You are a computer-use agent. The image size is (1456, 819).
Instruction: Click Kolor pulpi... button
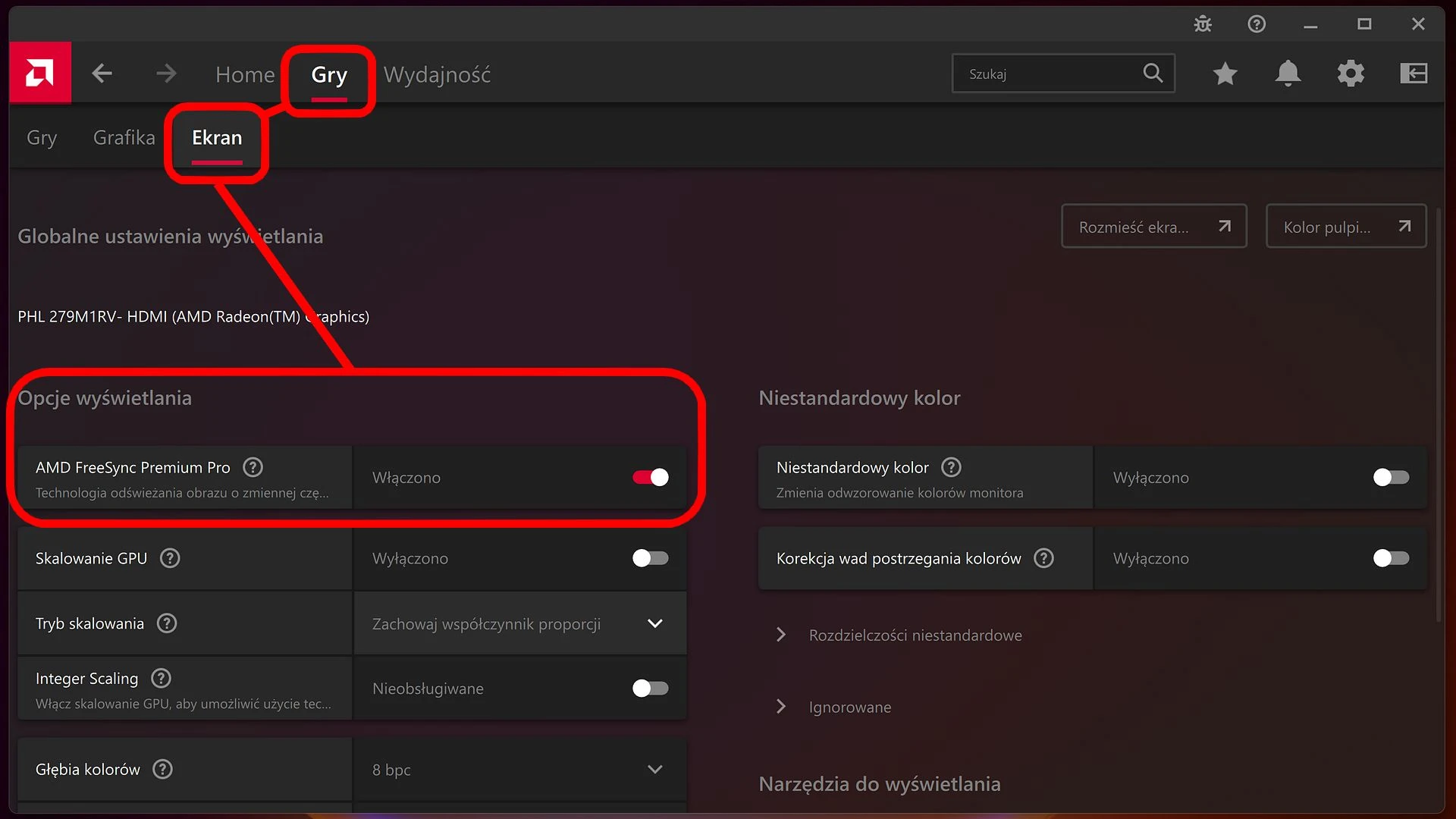coord(1346,226)
